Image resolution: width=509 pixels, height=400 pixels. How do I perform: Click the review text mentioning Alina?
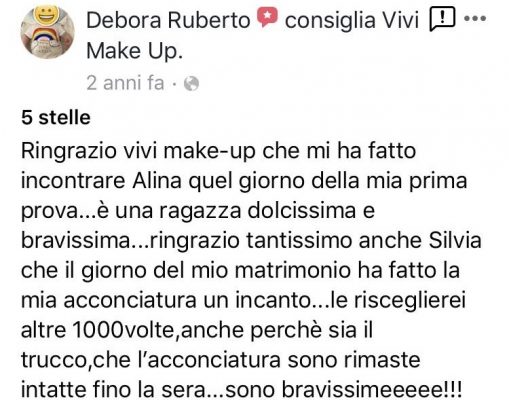tap(244, 181)
